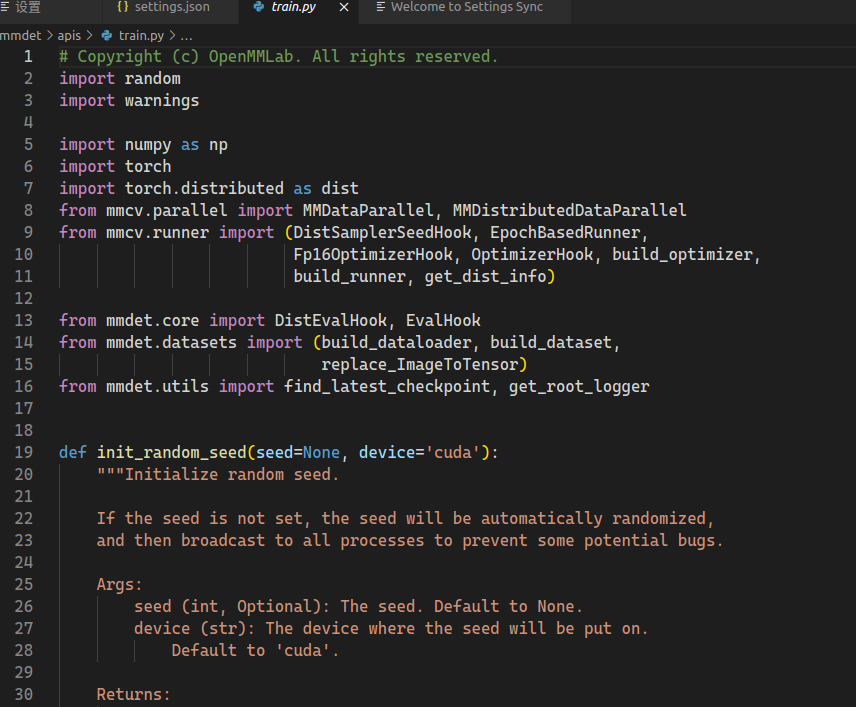Open the Welcome to Settings Sync tab

point(470,11)
